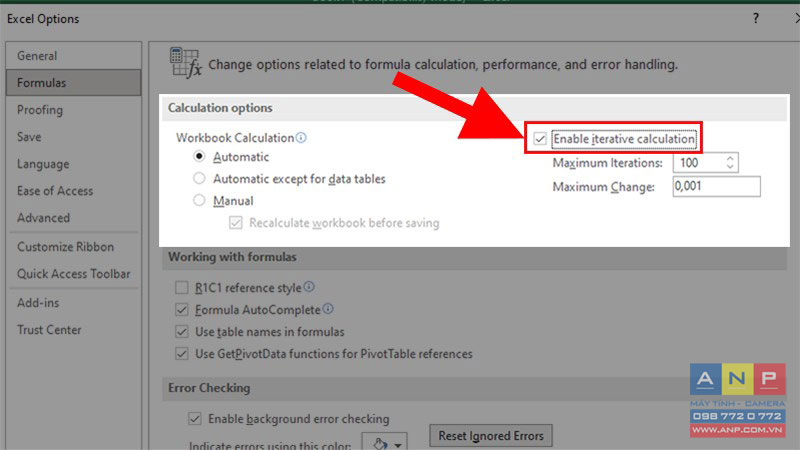Image resolution: width=800 pixels, height=450 pixels.
Task: Open the Add-ins category
Action: click(x=73, y=303)
